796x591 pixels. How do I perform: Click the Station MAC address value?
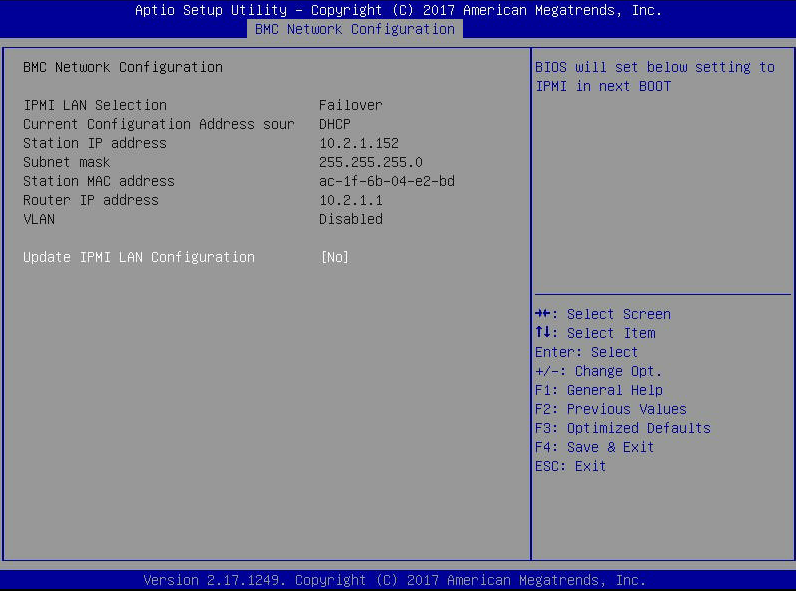coord(387,181)
